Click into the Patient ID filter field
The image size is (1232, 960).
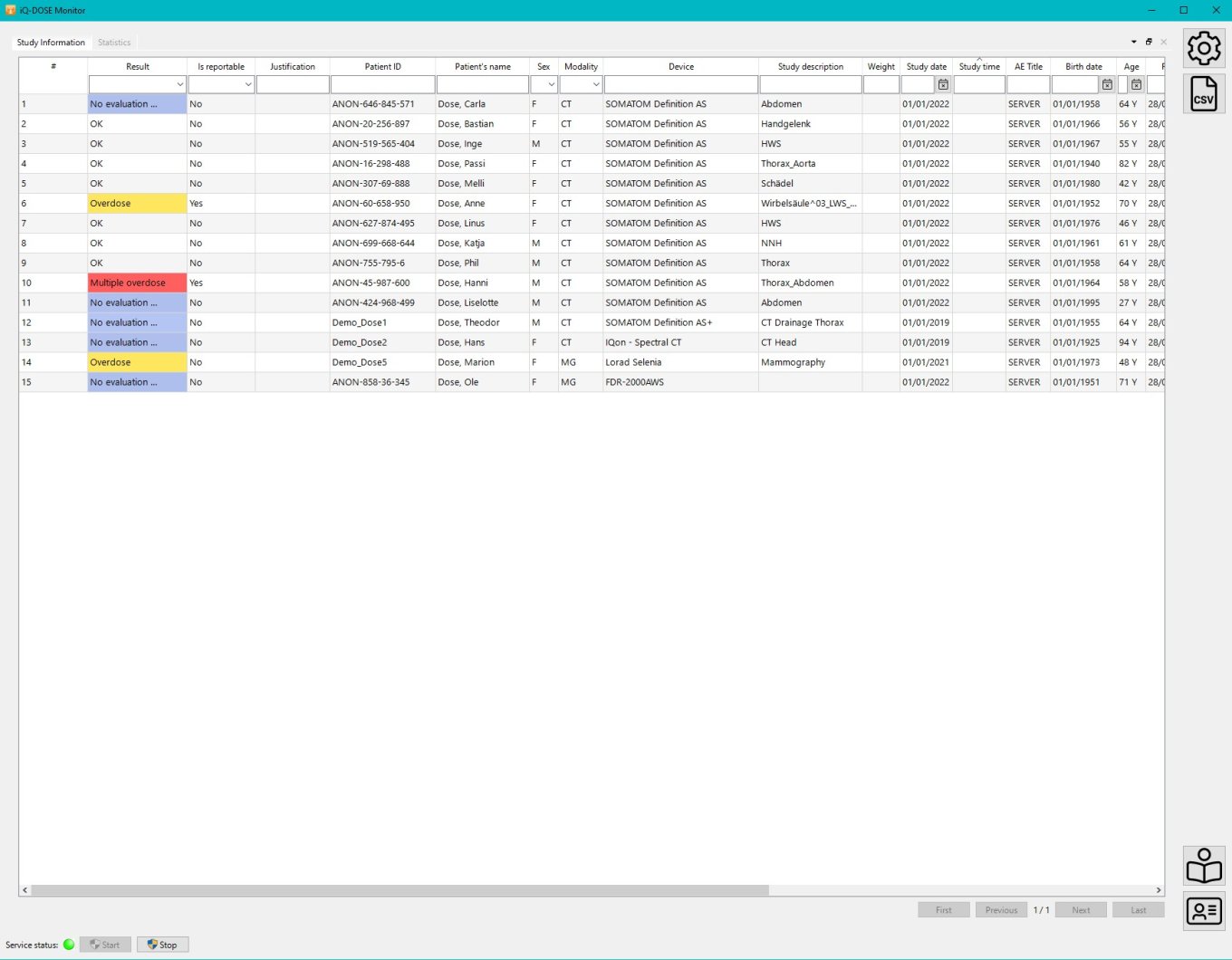pyautogui.click(x=382, y=84)
